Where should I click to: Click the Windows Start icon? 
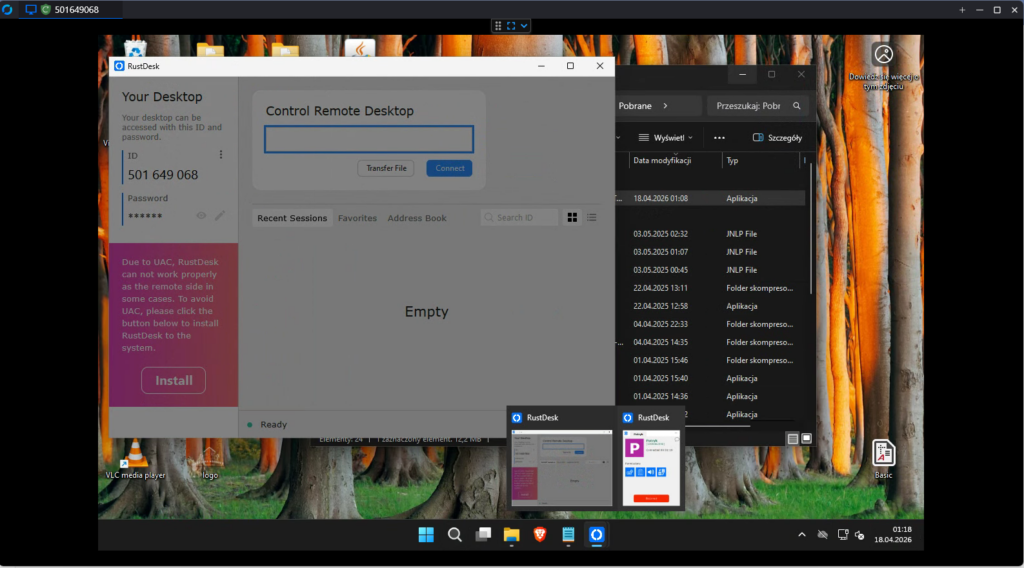click(426, 534)
